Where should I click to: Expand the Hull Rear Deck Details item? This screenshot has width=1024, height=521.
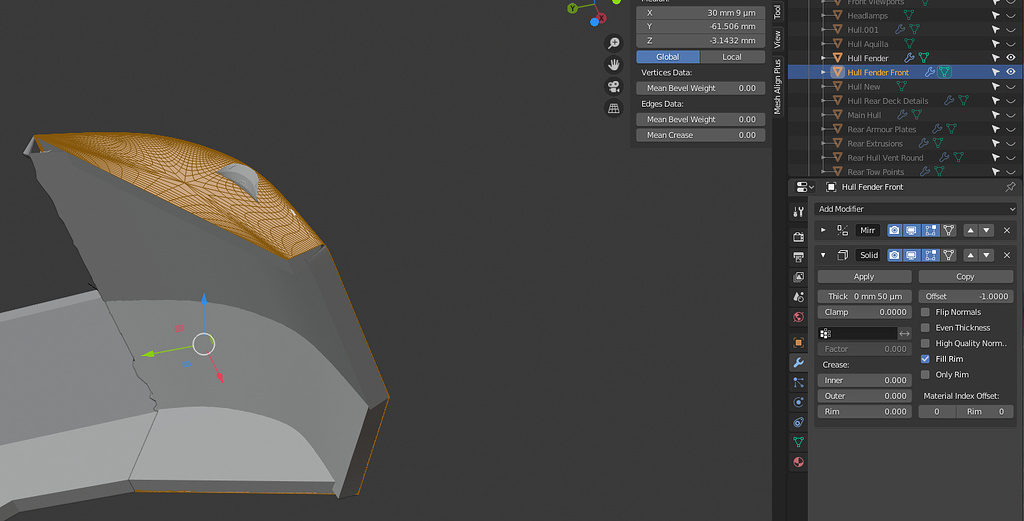click(x=824, y=101)
